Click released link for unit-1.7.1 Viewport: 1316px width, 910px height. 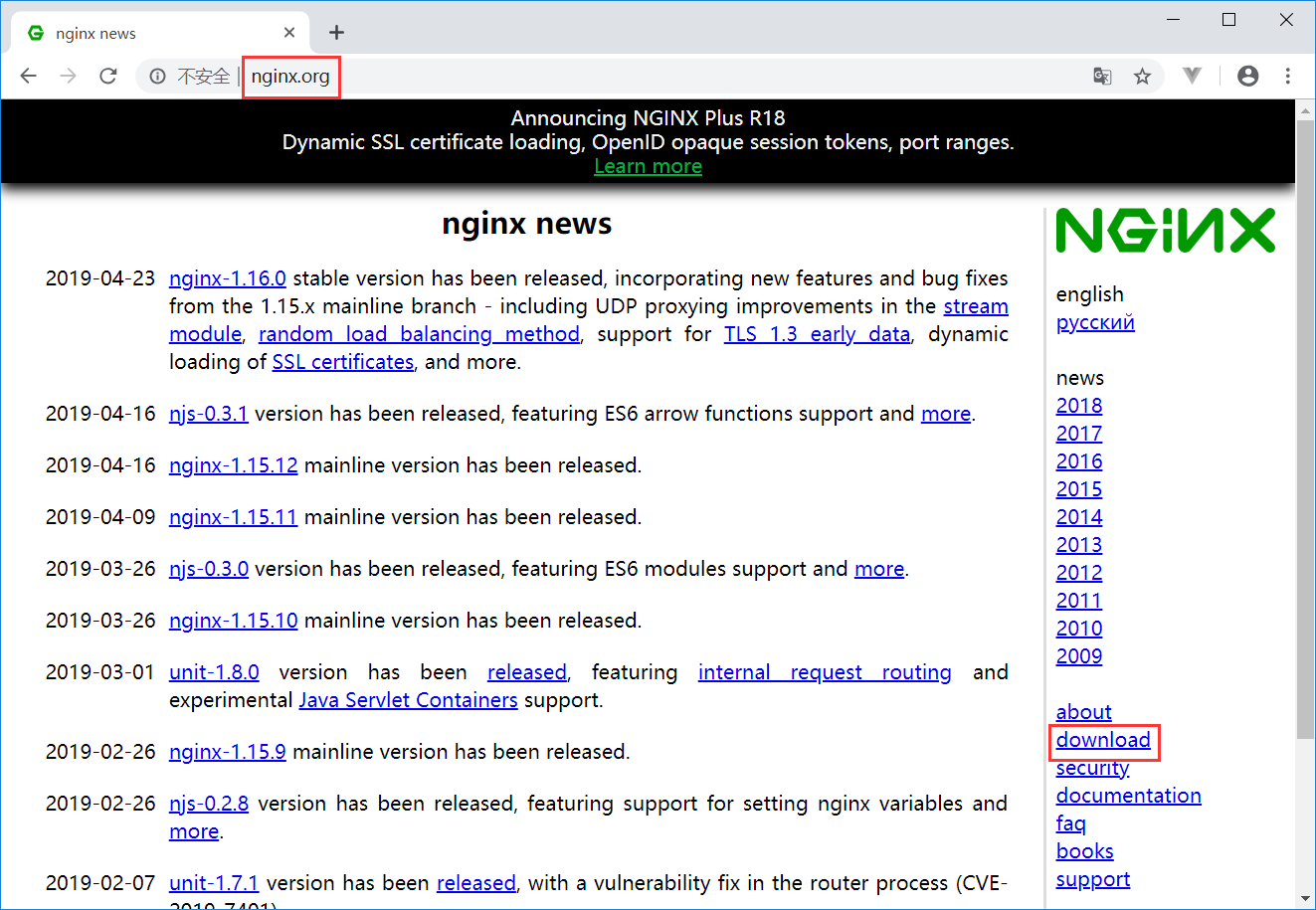476,883
